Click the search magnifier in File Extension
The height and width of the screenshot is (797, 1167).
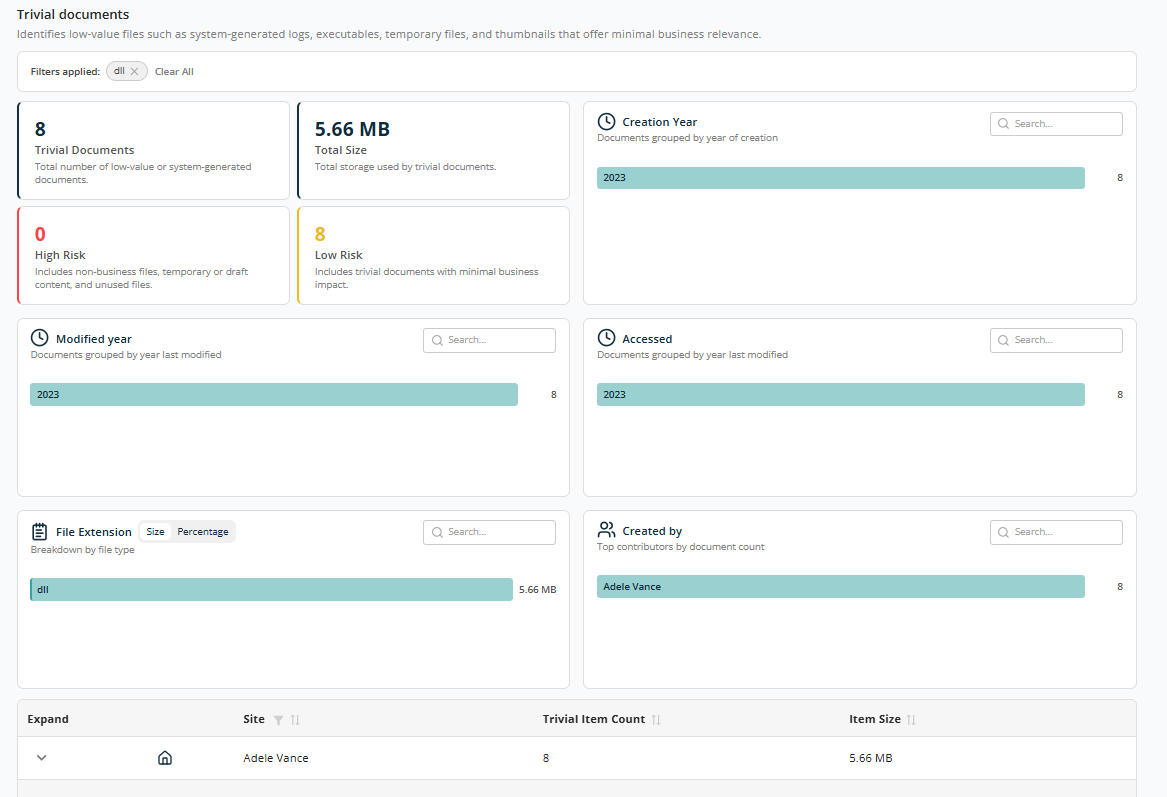click(x=437, y=532)
